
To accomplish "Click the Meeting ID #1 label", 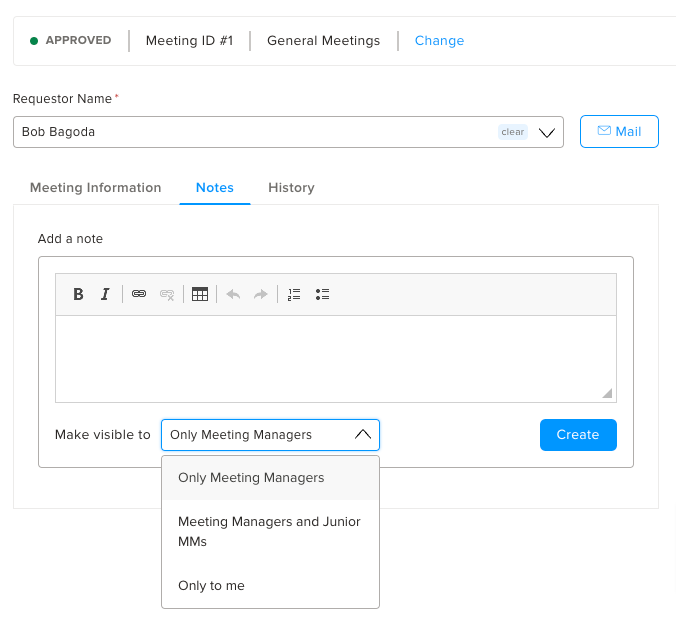I will tap(189, 41).
